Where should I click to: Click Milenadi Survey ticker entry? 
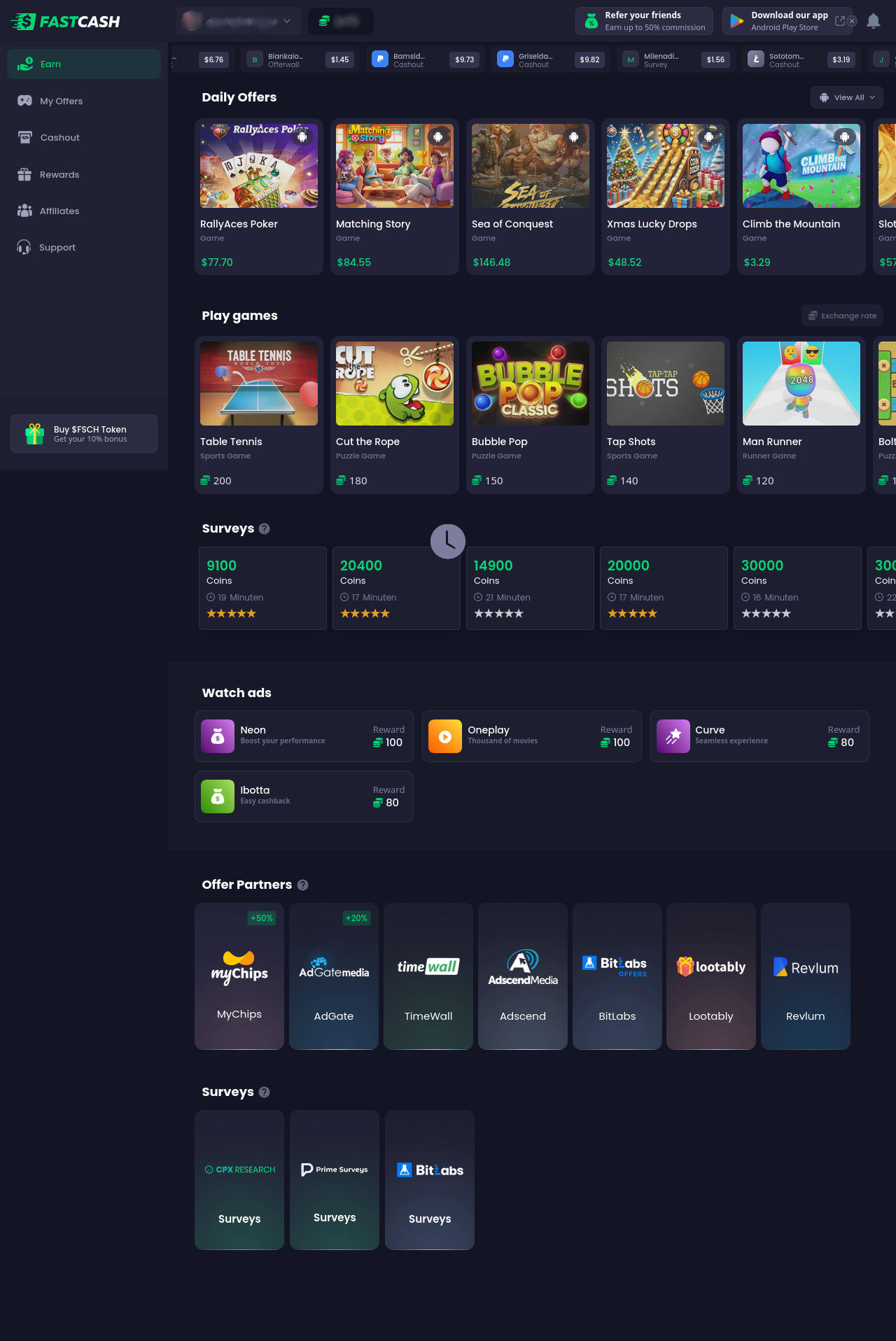[675, 59]
